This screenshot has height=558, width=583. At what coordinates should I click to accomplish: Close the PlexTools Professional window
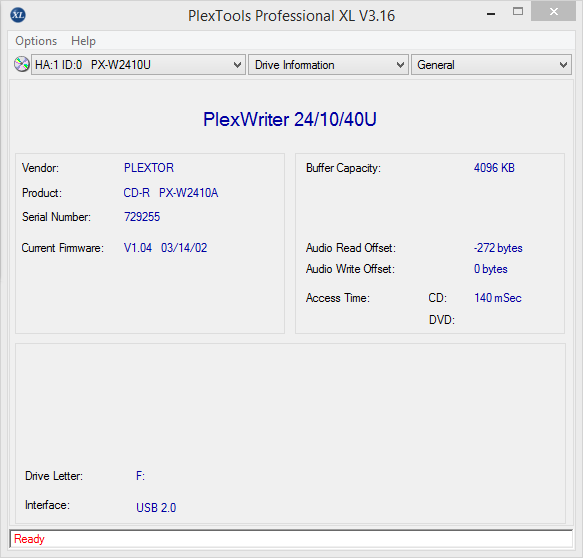[553, 12]
